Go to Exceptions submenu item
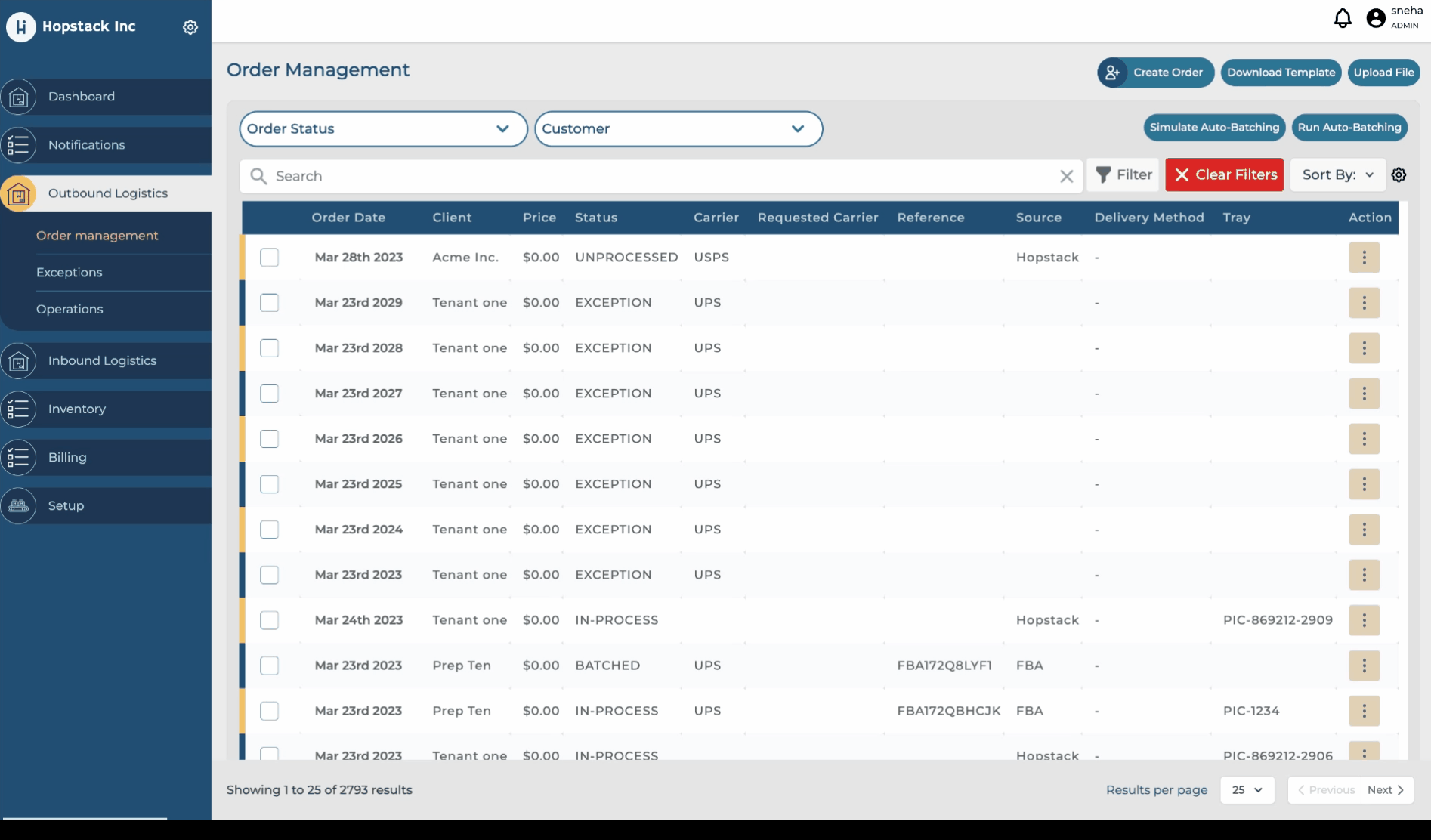The image size is (1431, 840). 70,273
